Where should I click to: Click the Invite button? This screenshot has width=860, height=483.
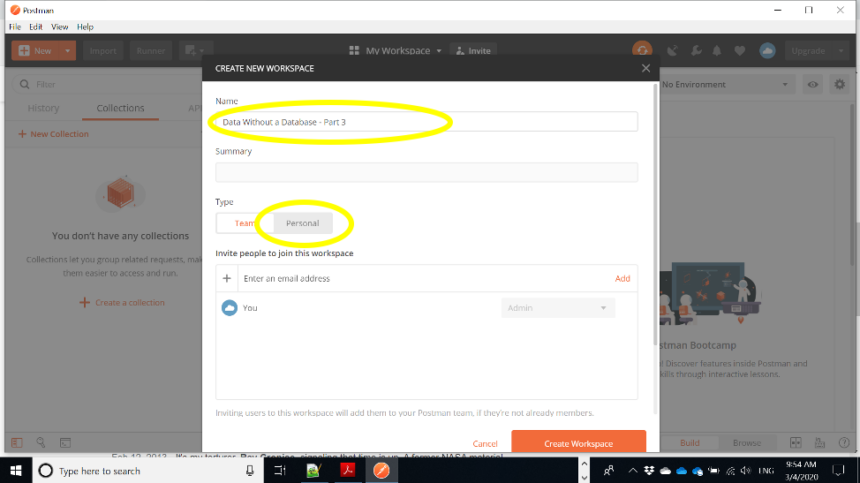pos(473,50)
